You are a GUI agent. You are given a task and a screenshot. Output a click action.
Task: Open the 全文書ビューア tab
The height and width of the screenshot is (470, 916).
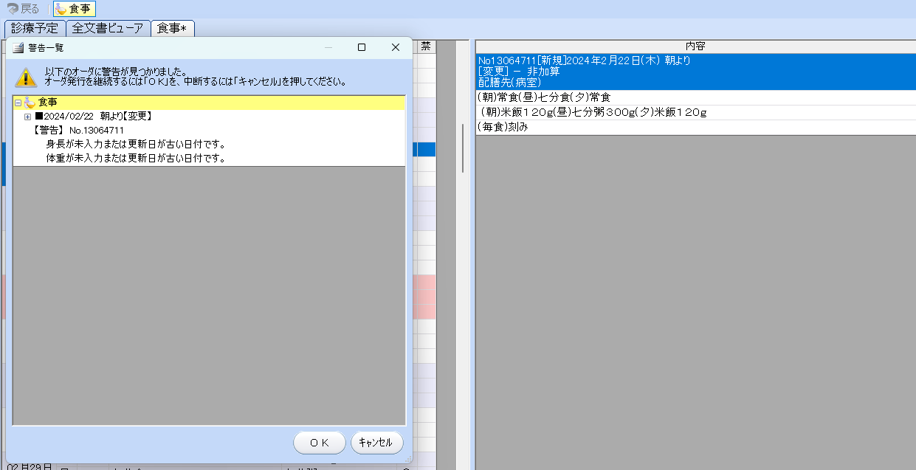pos(108,28)
